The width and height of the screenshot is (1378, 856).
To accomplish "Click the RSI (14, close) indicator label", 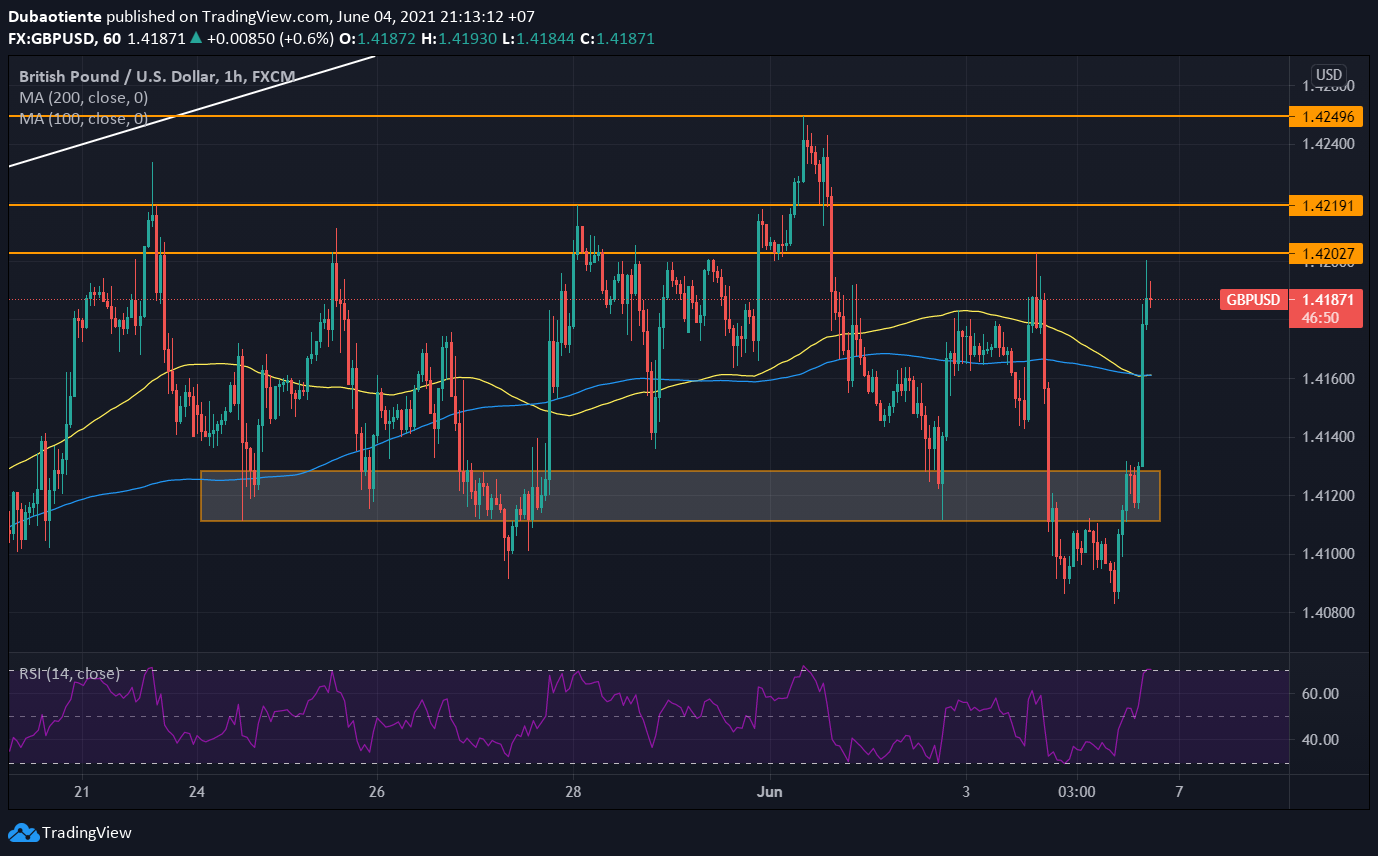I will point(69,674).
